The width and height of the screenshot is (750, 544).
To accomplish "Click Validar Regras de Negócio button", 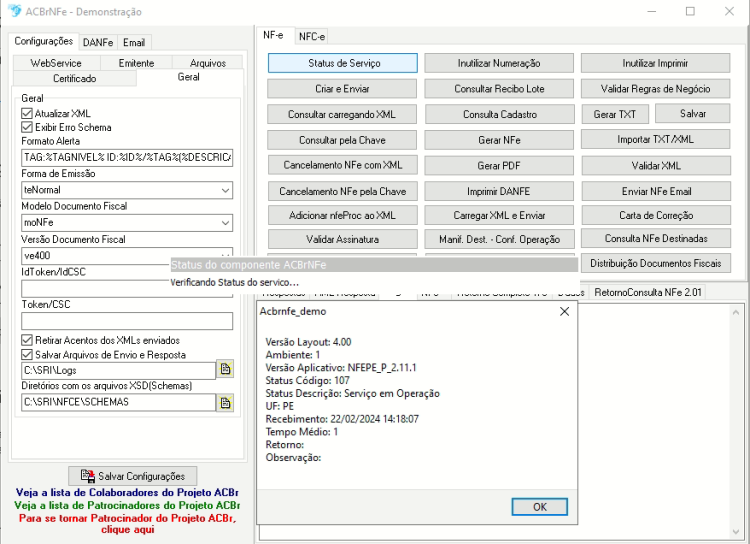I will (x=655, y=89).
